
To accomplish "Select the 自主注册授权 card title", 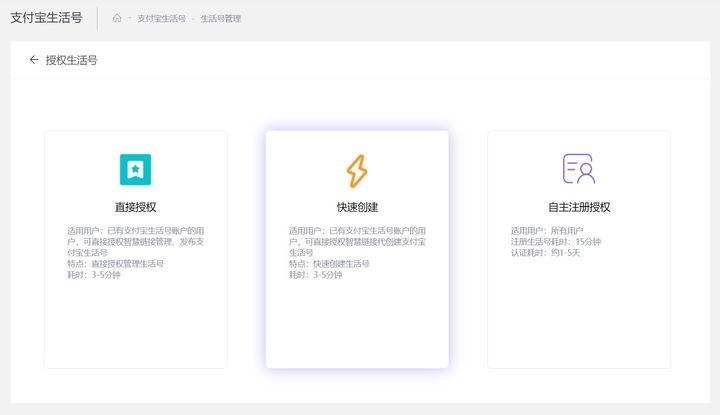I will point(579,207).
